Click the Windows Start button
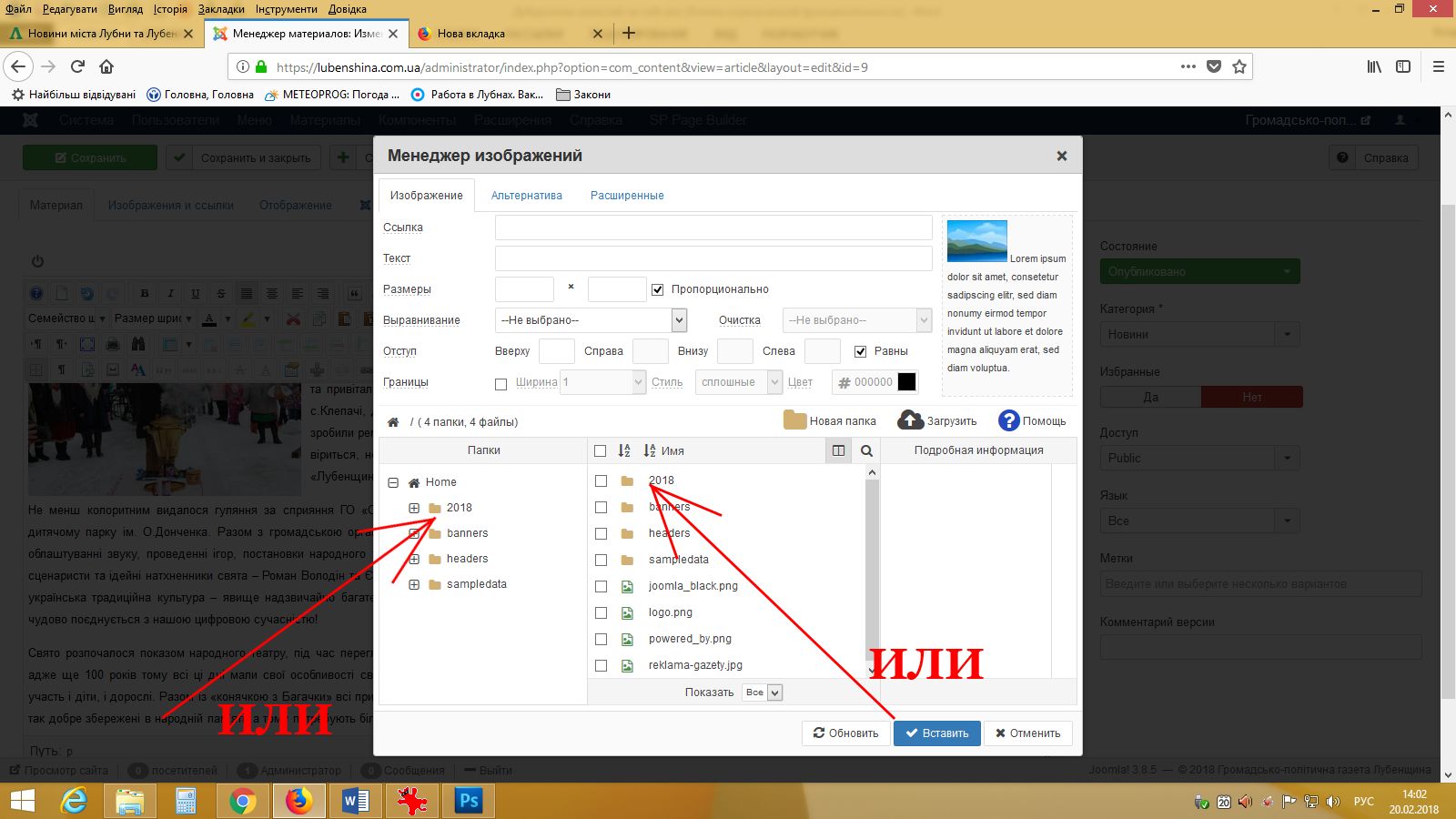 (x=22, y=801)
